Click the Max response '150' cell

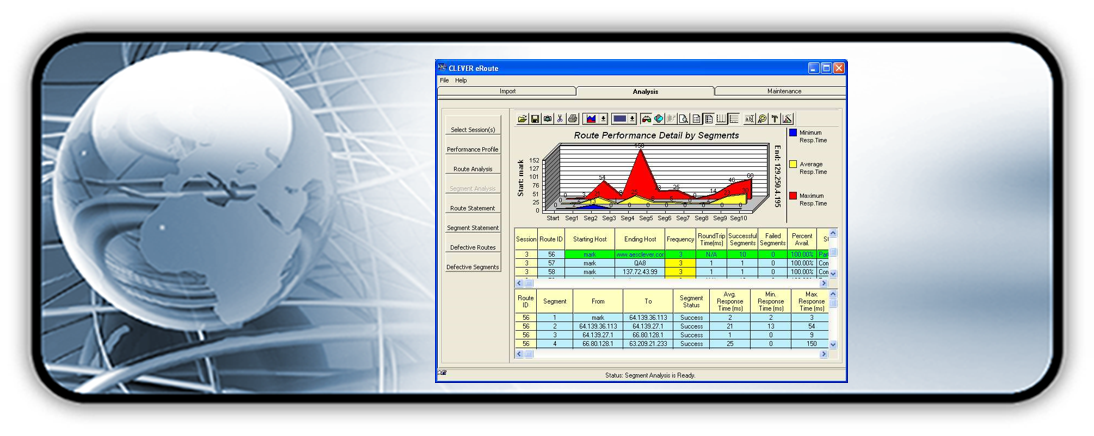(810, 344)
